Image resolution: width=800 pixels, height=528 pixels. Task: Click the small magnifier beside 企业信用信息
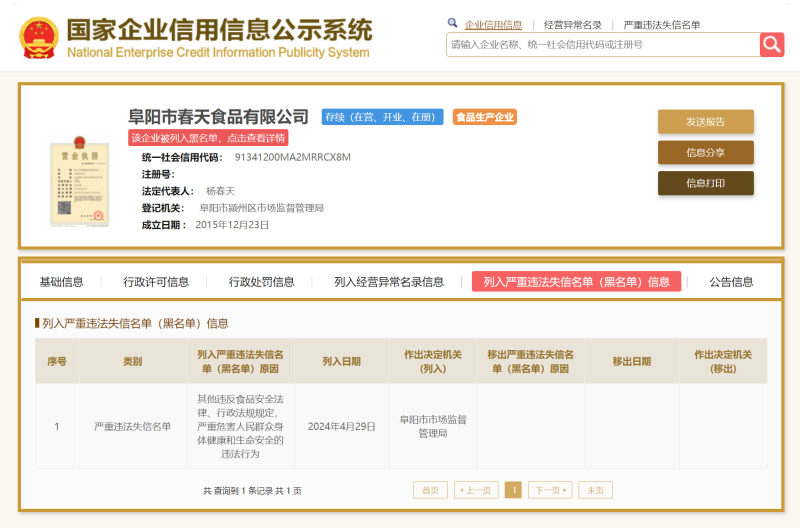pyautogui.click(x=452, y=23)
